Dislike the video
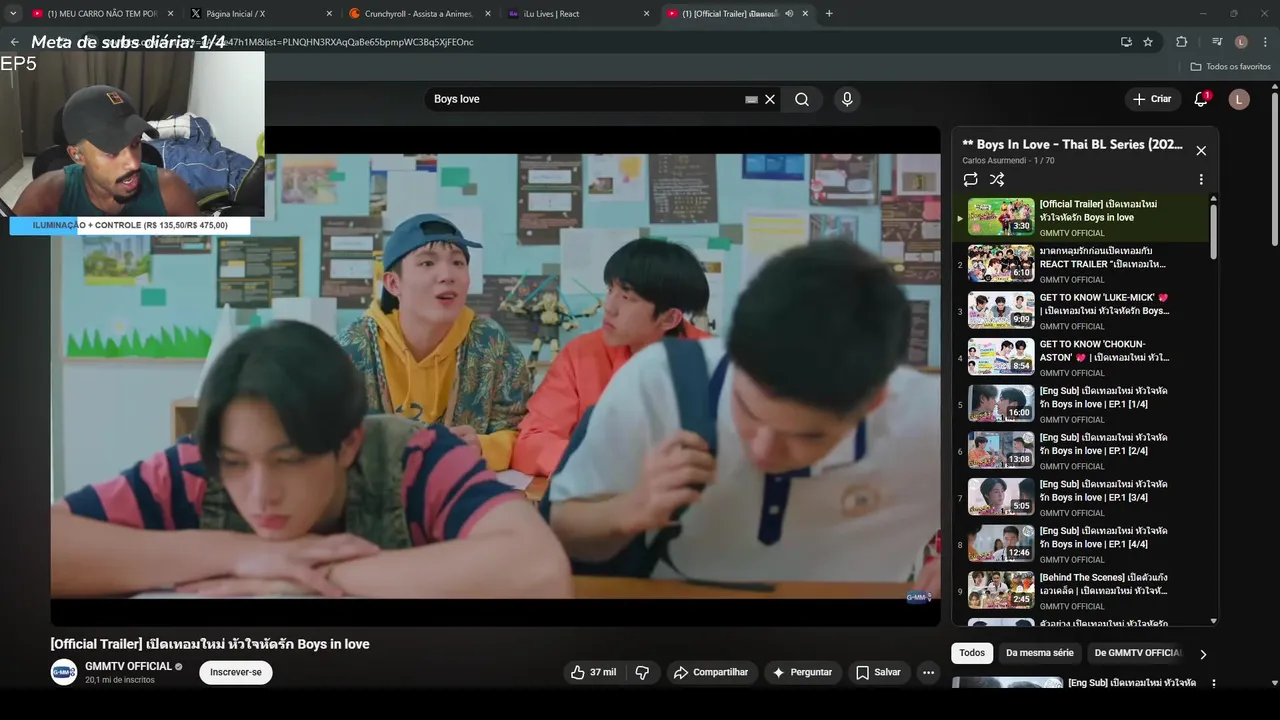This screenshot has height=720, width=1280. point(642,672)
